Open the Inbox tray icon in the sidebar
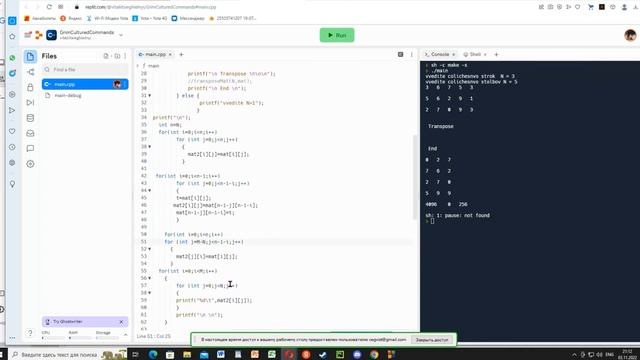The height and width of the screenshot is (360, 640). point(30,133)
